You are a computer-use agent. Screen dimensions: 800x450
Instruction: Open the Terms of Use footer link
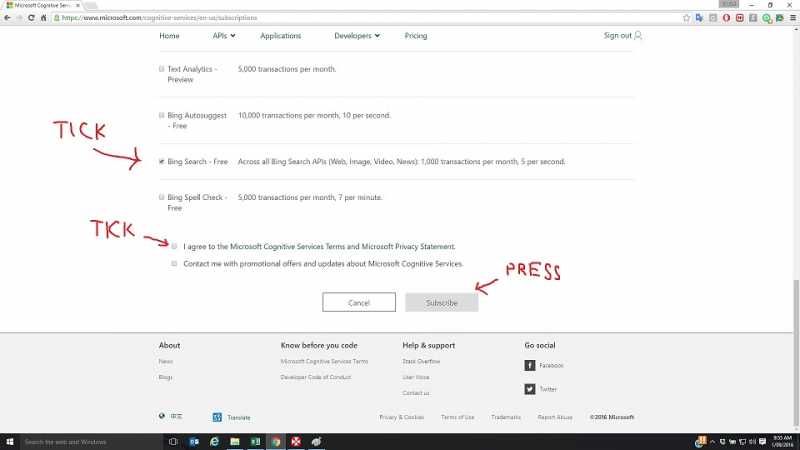point(458,417)
